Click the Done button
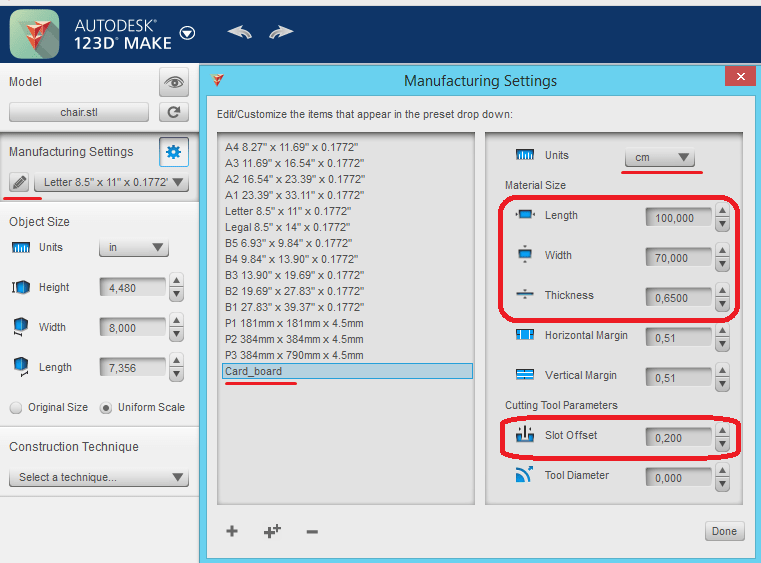Screen dimensions: 761x563 [x=724, y=531]
